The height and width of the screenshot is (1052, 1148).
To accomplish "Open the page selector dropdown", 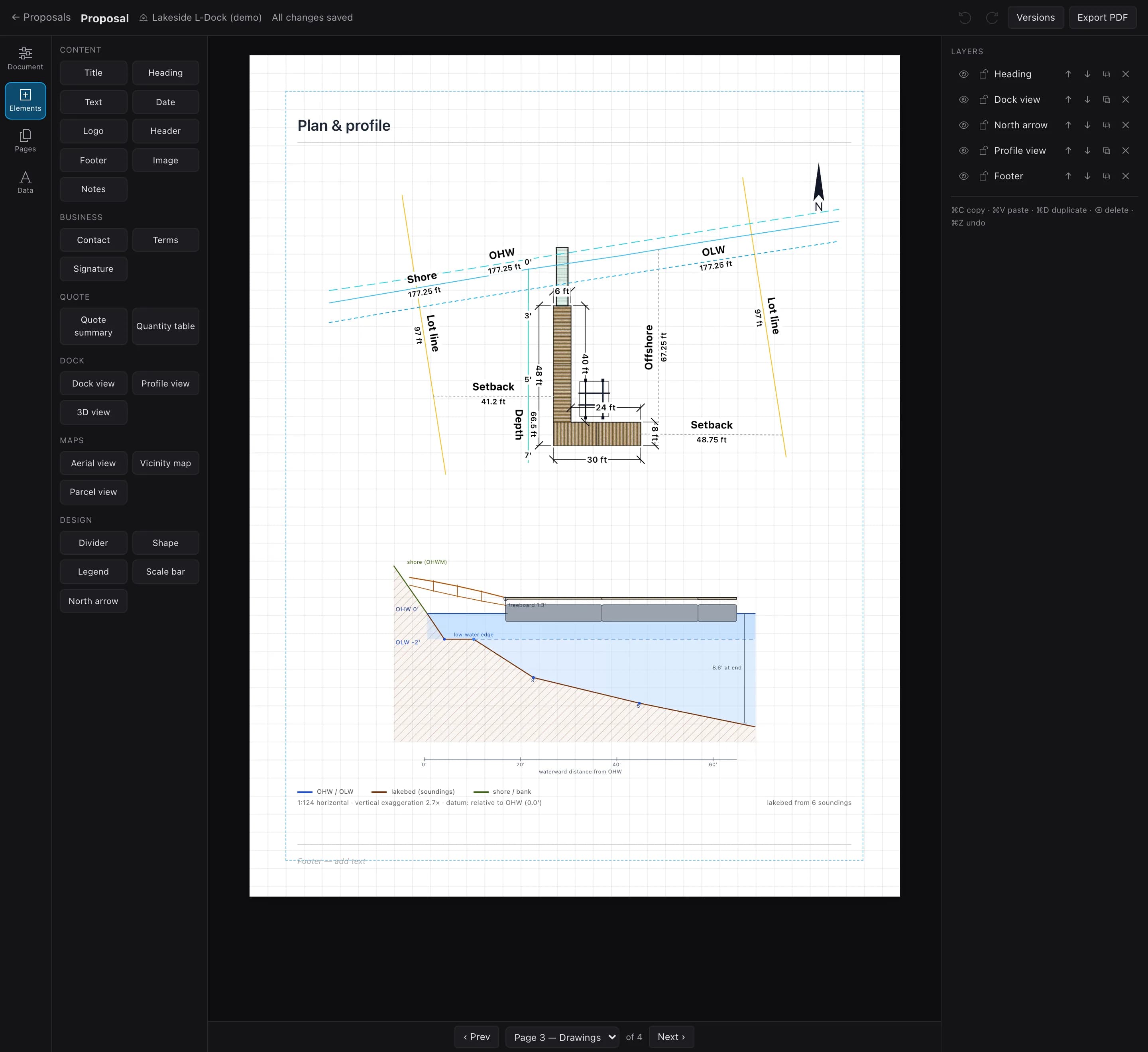I will (x=562, y=1036).
